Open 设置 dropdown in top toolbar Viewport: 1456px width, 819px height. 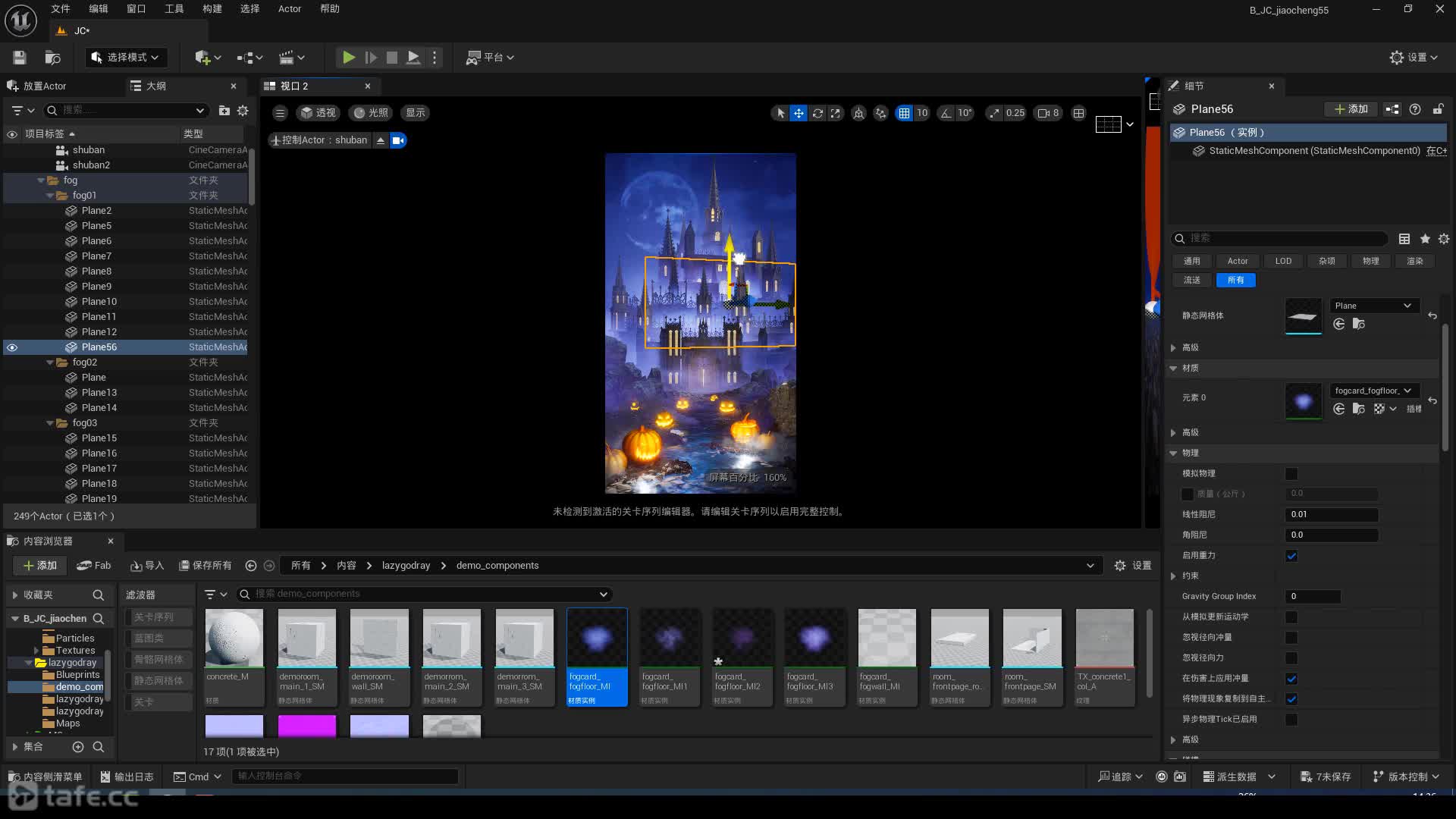click(x=1414, y=57)
